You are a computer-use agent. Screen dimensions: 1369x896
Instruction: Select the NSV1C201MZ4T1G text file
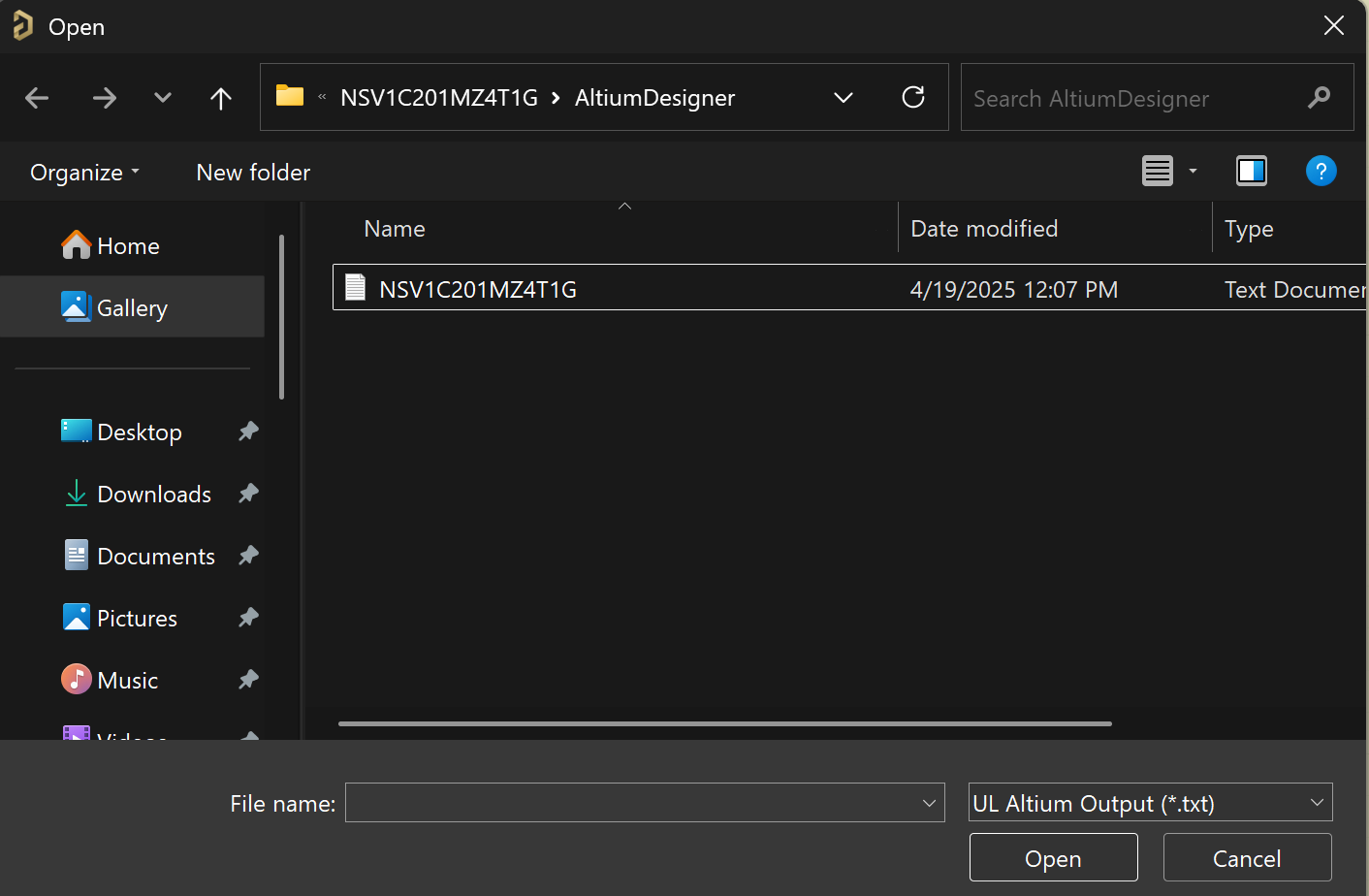pos(849,288)
